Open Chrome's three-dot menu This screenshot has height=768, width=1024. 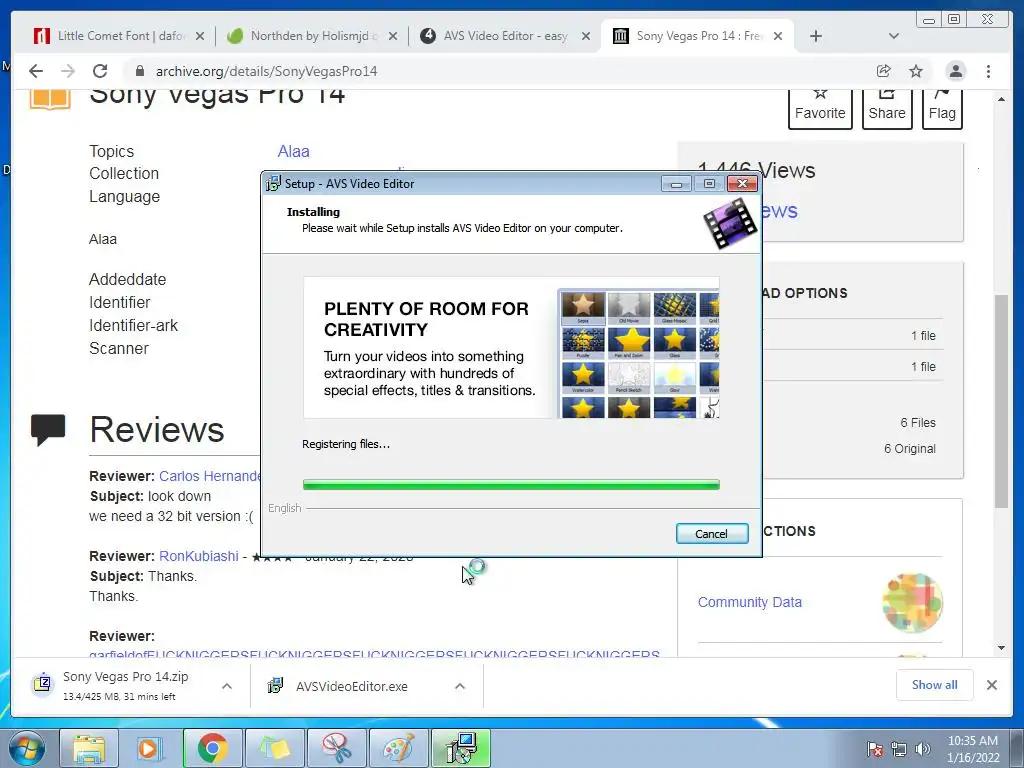click(x=988, y=71)
